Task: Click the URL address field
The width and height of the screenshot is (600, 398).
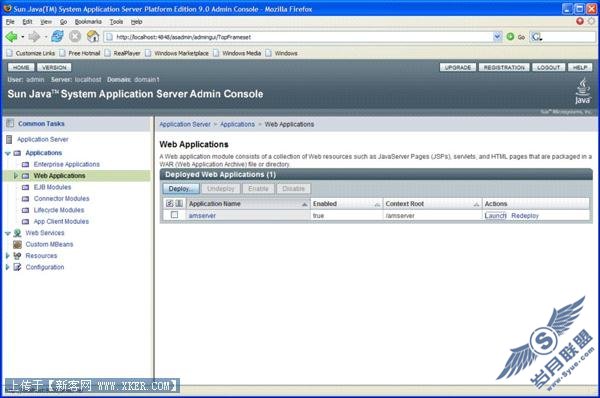Action: [x=298, y=37]
